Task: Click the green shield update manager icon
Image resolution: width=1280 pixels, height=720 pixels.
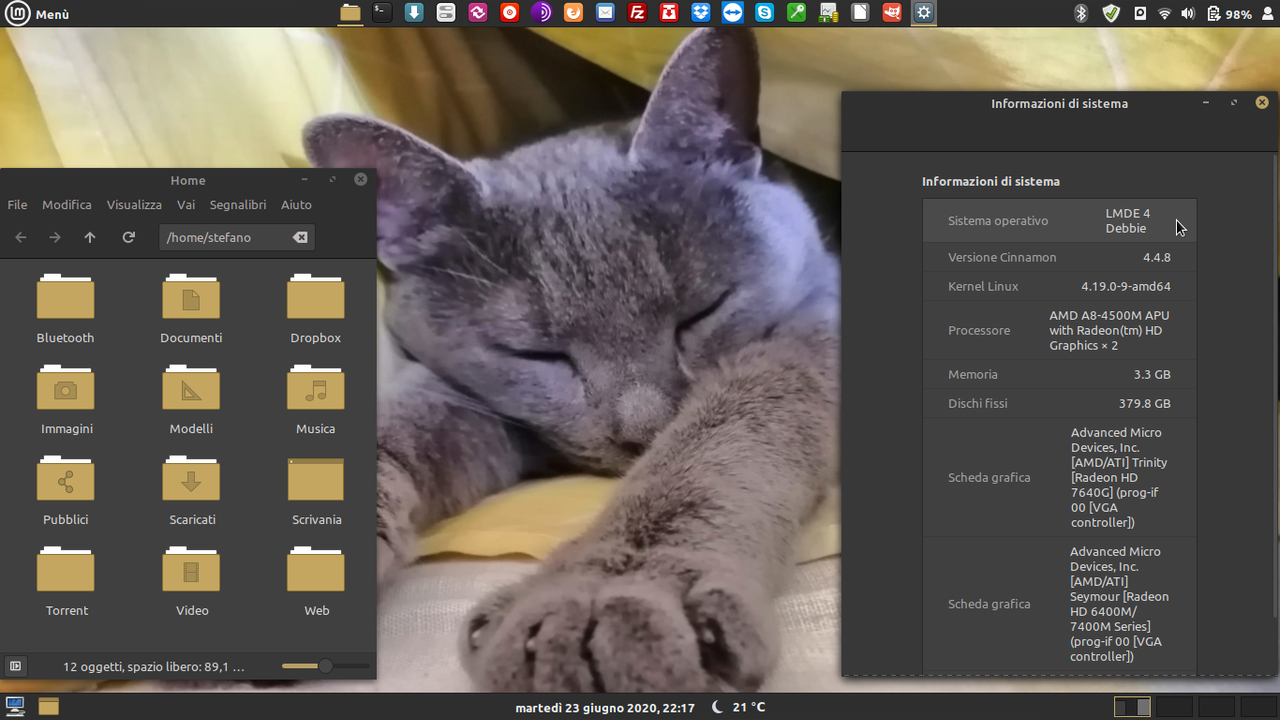Action: coord(1111,14)
